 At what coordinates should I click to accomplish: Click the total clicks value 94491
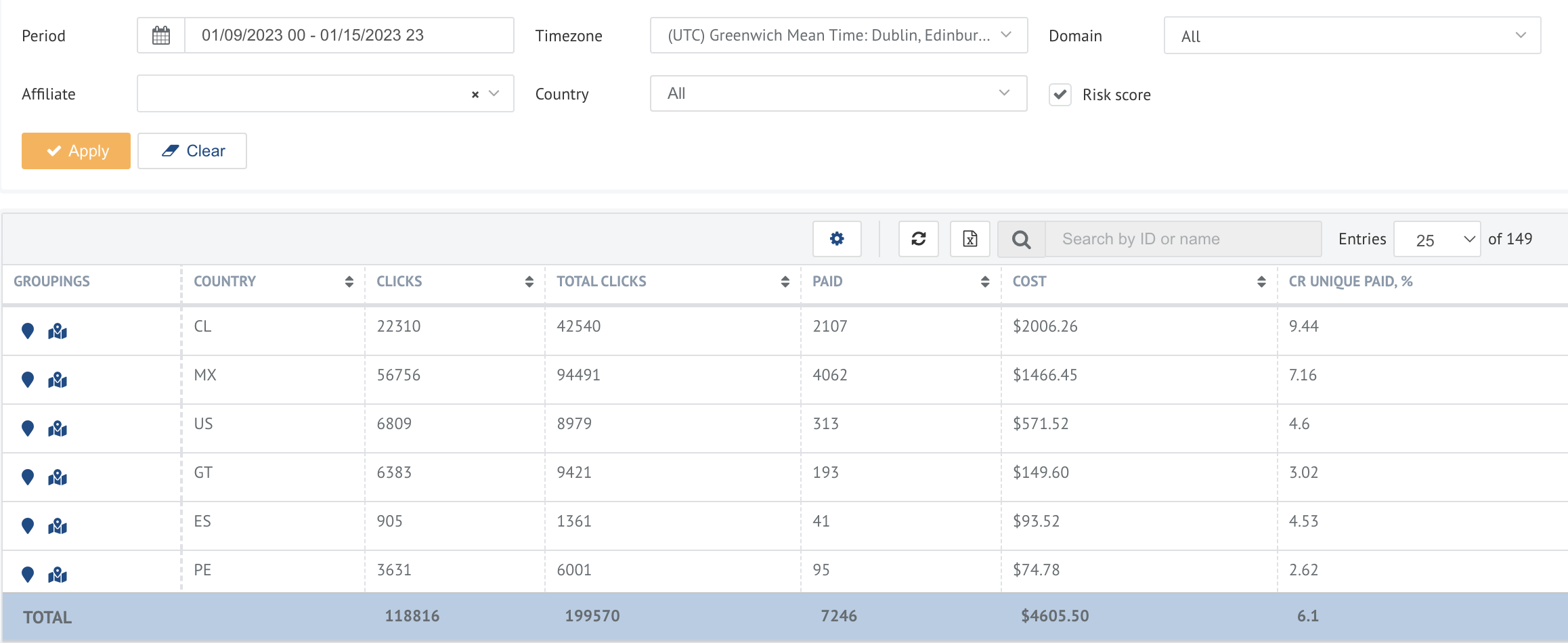click(579, 375)
